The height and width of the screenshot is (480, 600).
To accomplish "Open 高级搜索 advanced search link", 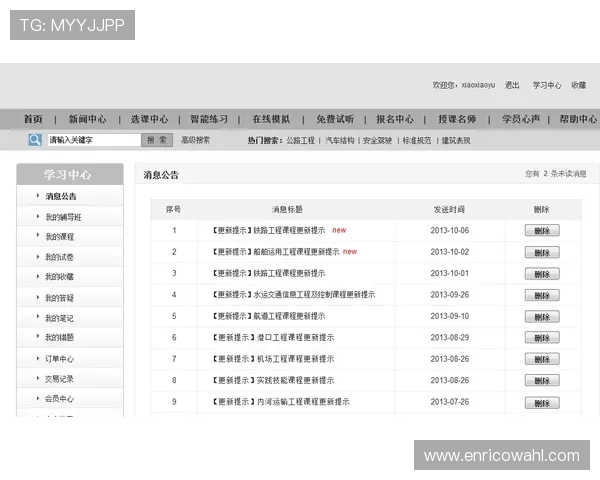I will [x=195, y=140].
